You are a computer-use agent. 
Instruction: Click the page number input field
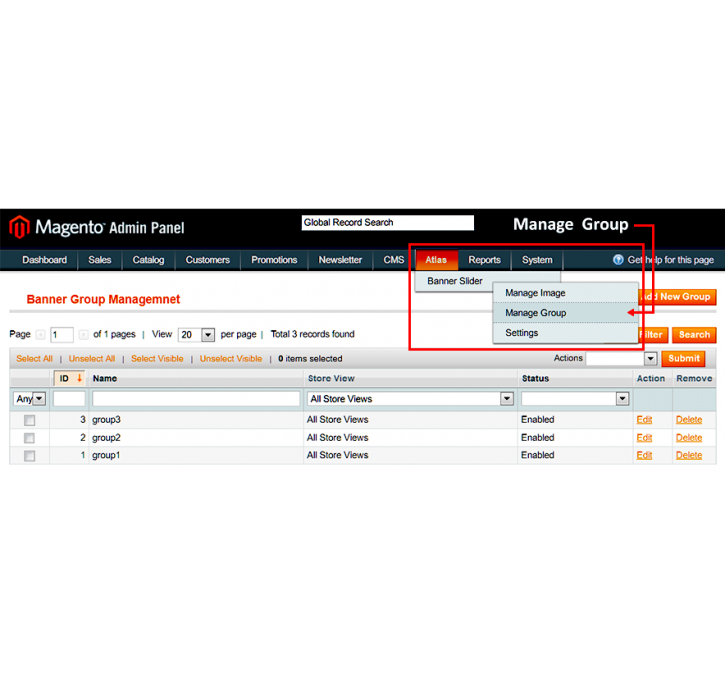pyautogui.click(x=62, y=335)
